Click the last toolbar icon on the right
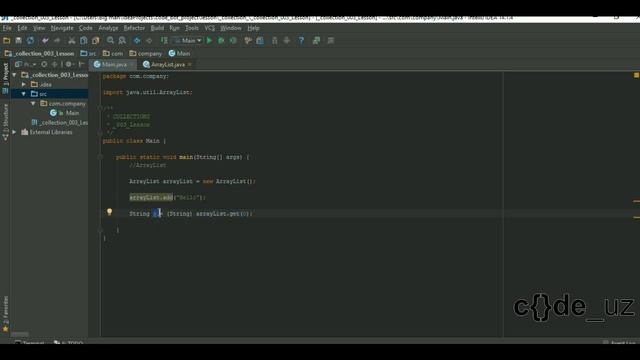Image resolution: width=640 pixels, height=360 pixels. (x=331, y=40)
